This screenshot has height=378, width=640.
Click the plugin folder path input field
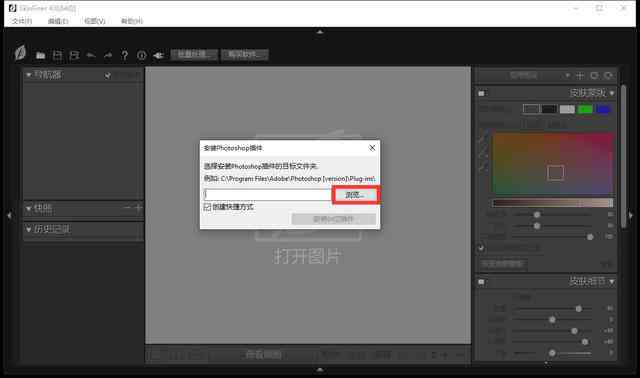click(x=267, y=194)
